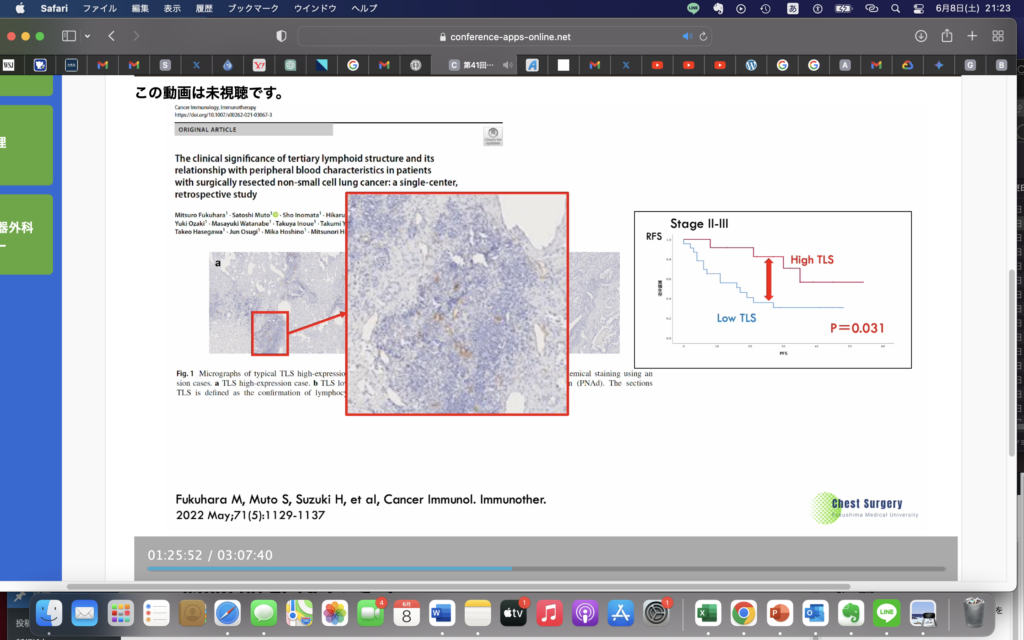Image resolution: width=1024 pixels, height=640 pixels.
Task: Toggle the Safari sidebar button
Action: [x=68, y=36]
